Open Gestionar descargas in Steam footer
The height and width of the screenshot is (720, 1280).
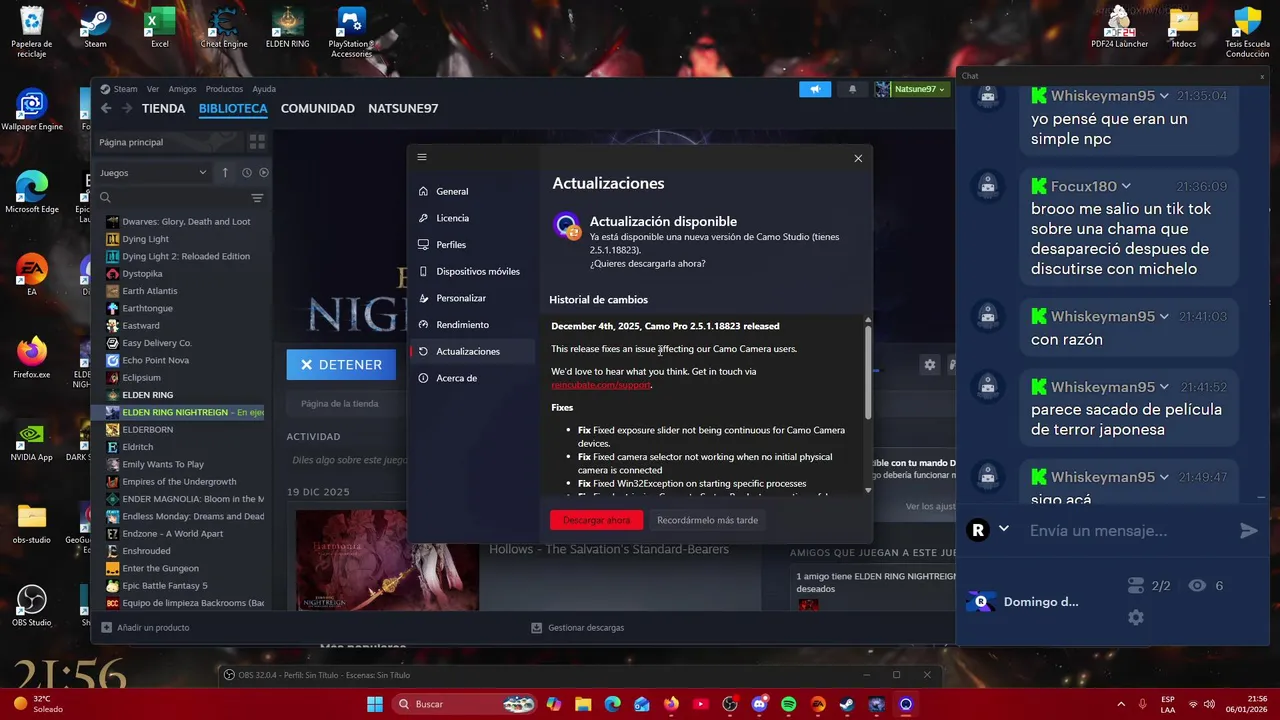point(577,628)
